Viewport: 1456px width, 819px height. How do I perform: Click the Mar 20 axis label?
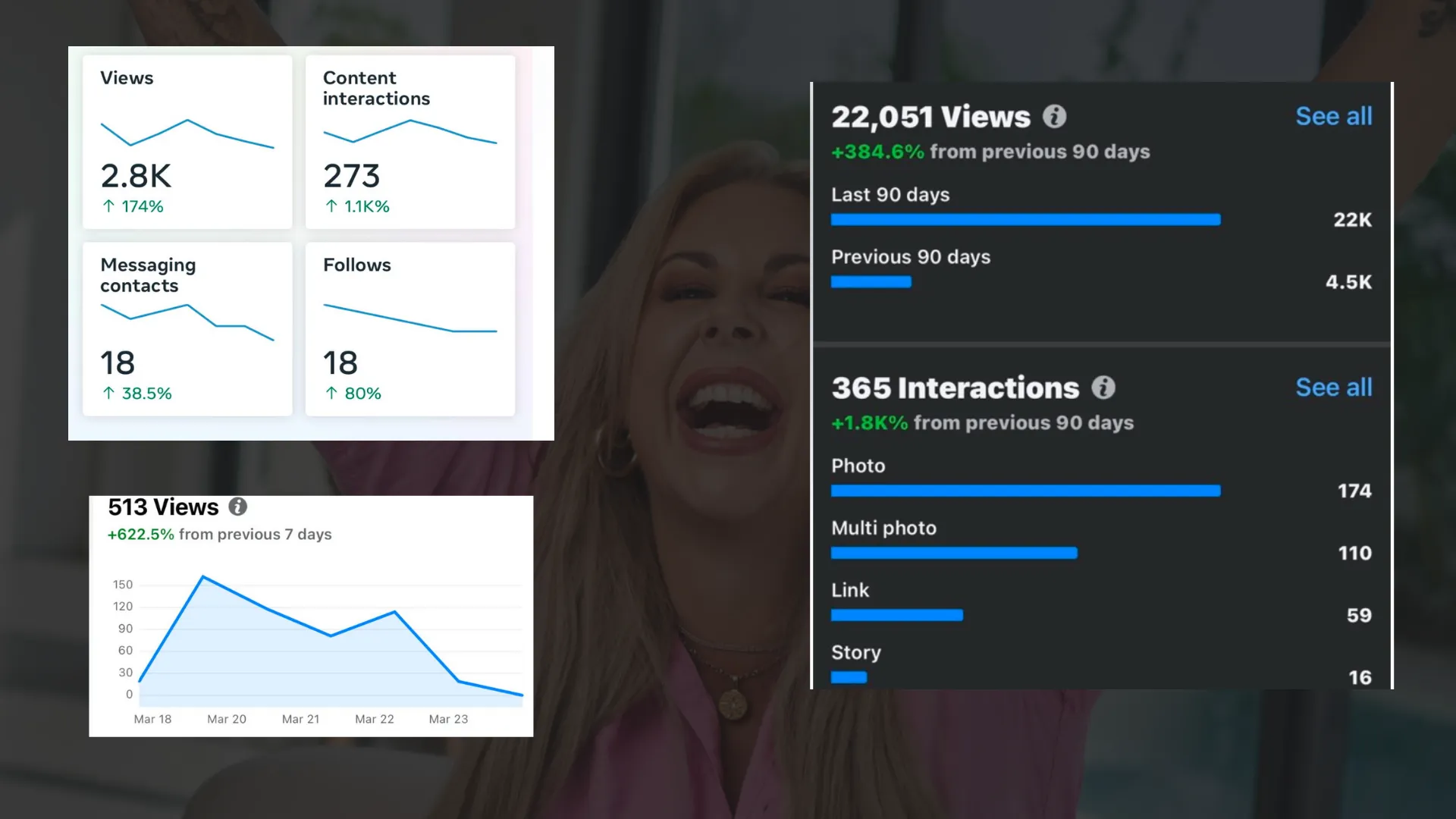pyautogui.click(x=227, y=719)
